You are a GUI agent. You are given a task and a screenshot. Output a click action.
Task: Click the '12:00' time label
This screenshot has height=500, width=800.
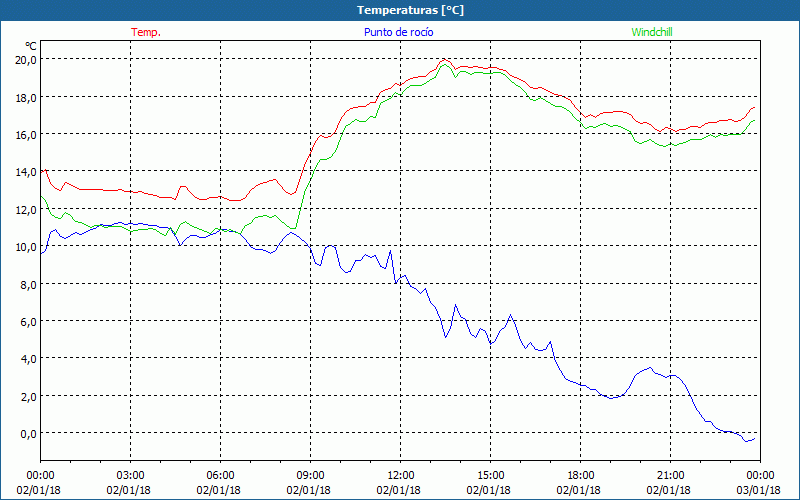(401, 476)
